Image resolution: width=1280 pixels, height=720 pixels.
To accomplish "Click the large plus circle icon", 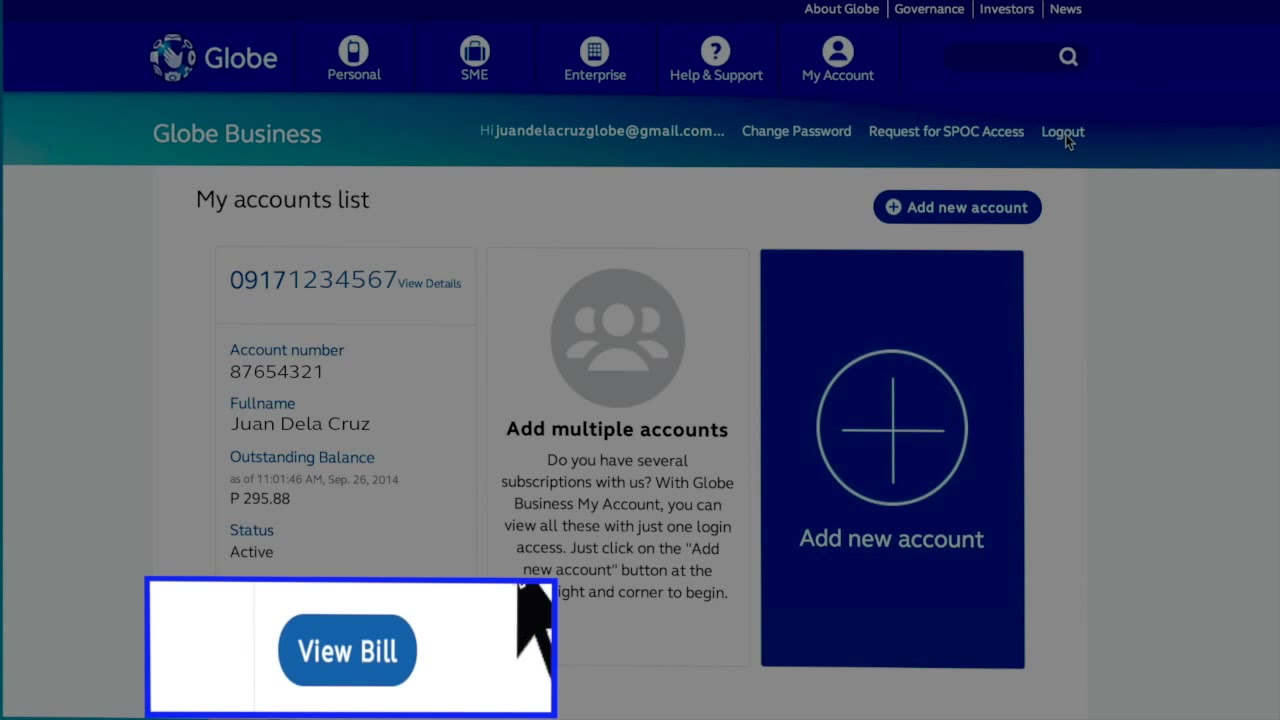I will coord(892,428).
